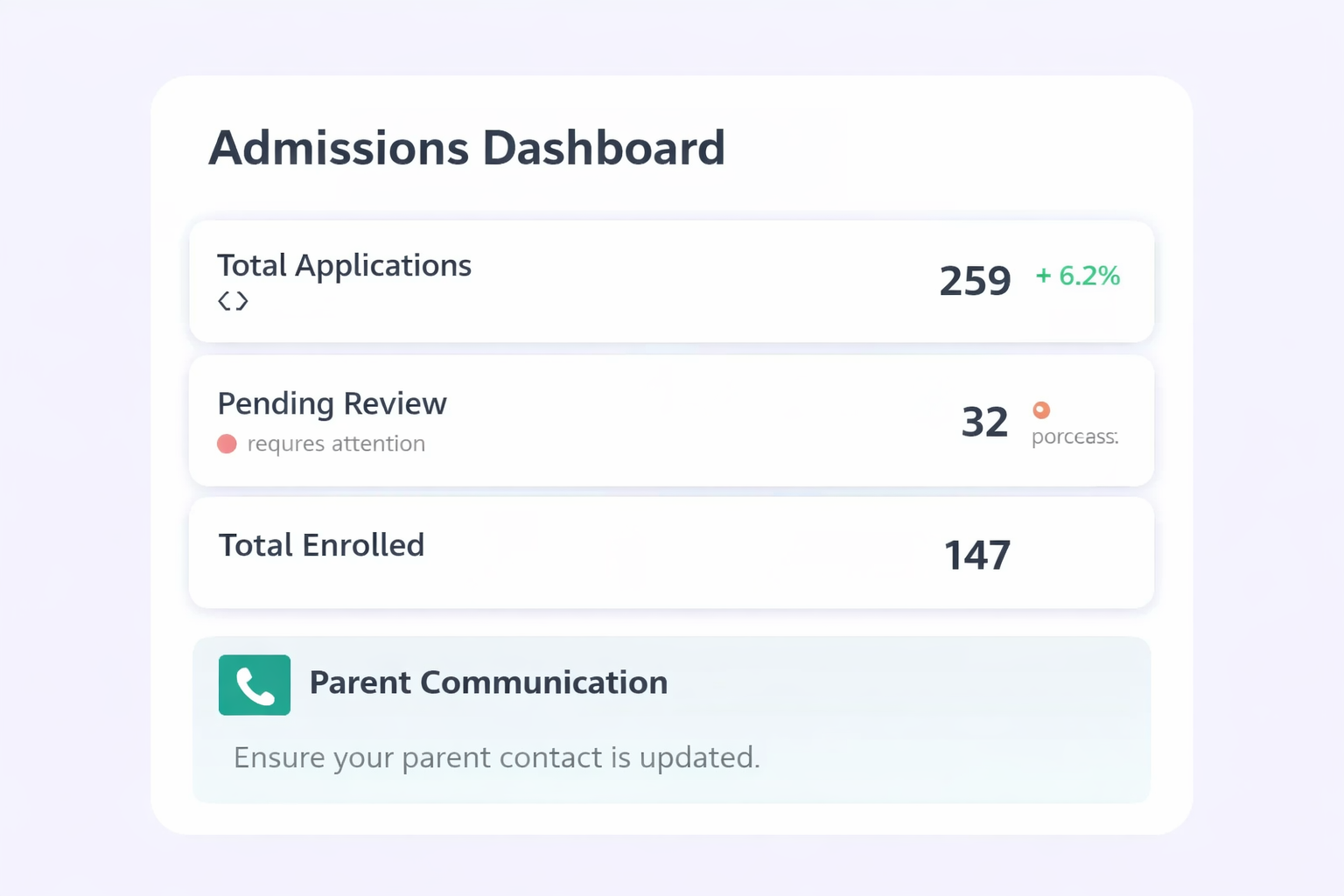
Task: Select the green +6.2% change indicator
Action: (1077, 276)
